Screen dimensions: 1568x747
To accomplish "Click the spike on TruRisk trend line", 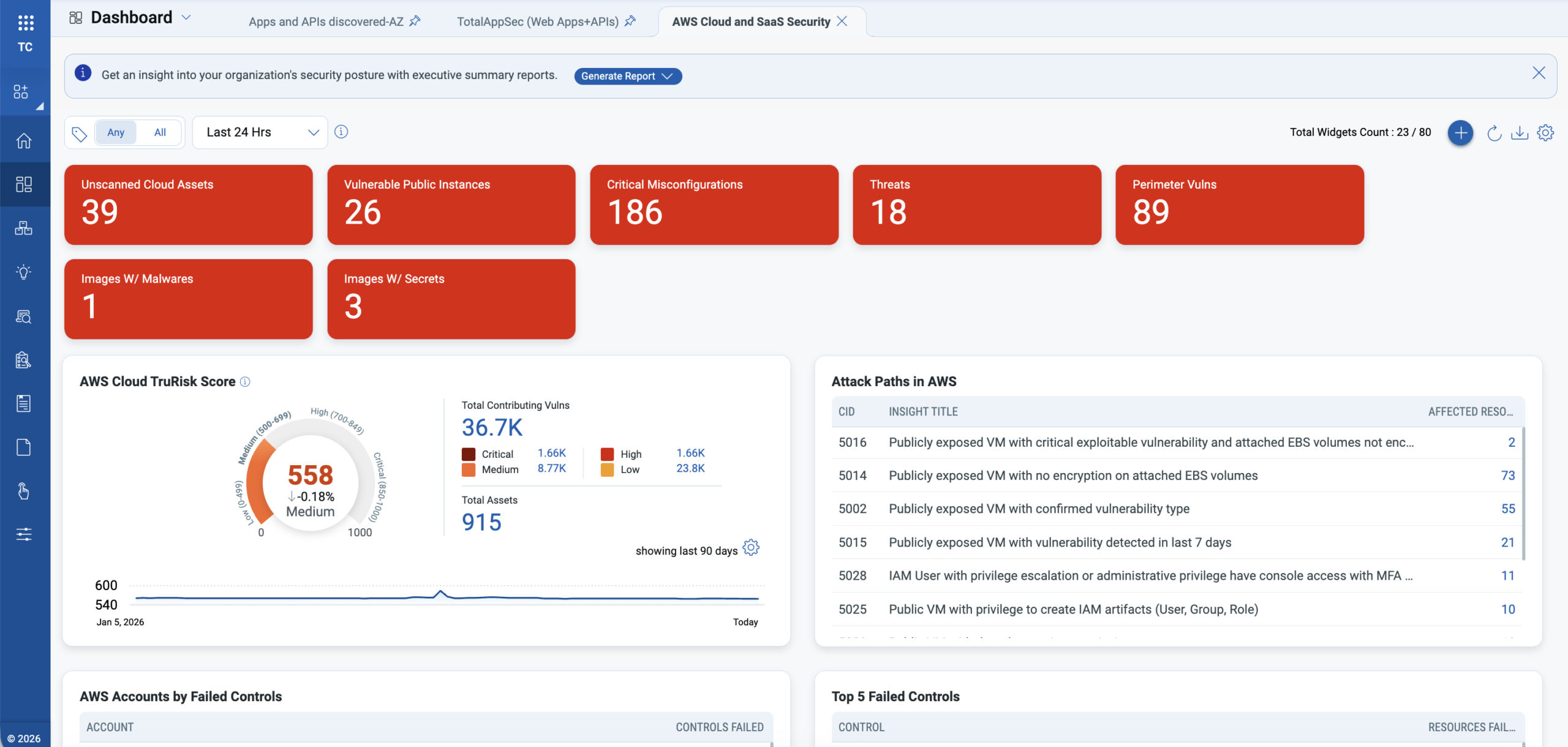I will (440, 593).
